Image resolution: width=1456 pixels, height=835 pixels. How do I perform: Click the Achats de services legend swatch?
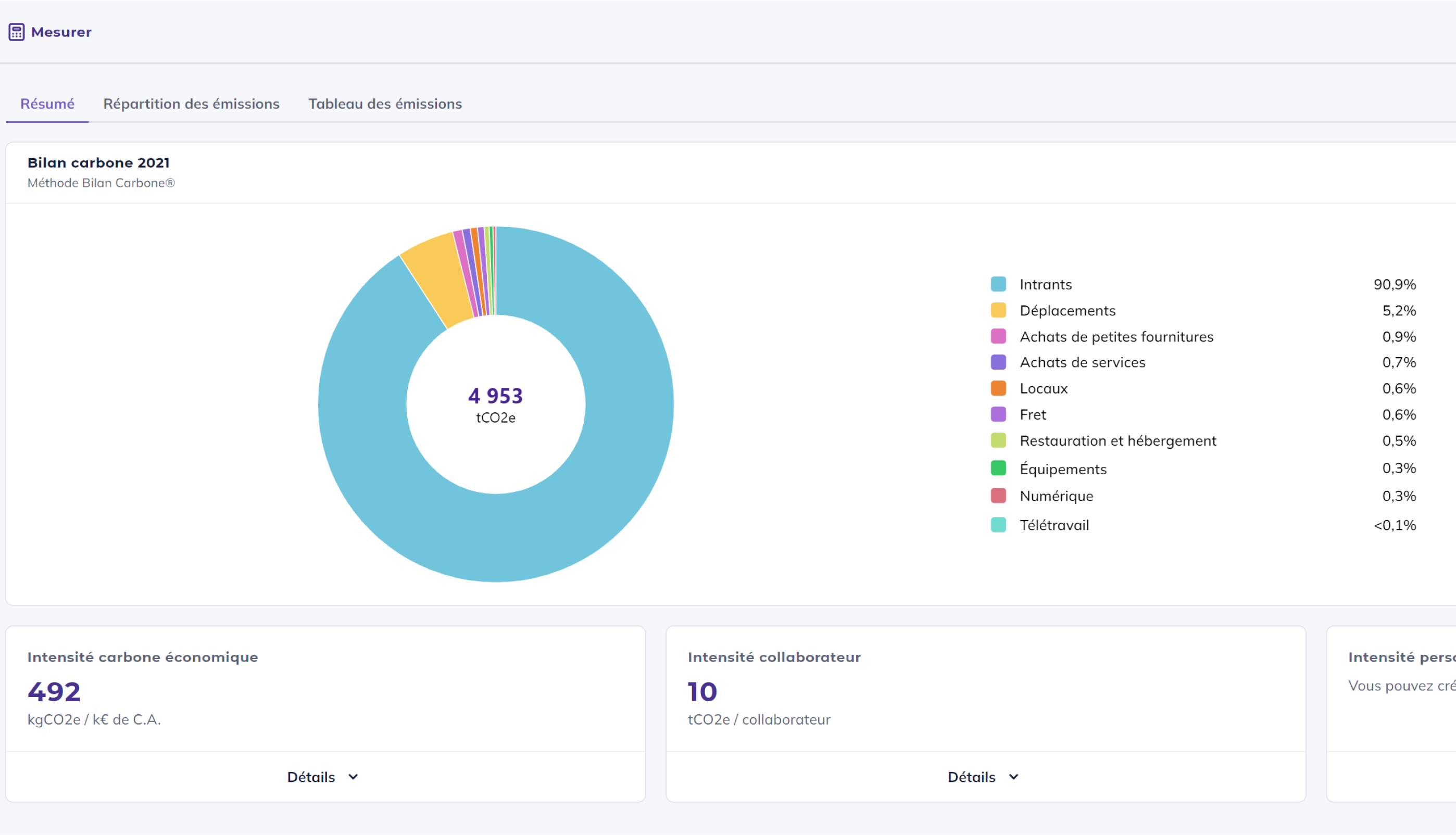998,362
